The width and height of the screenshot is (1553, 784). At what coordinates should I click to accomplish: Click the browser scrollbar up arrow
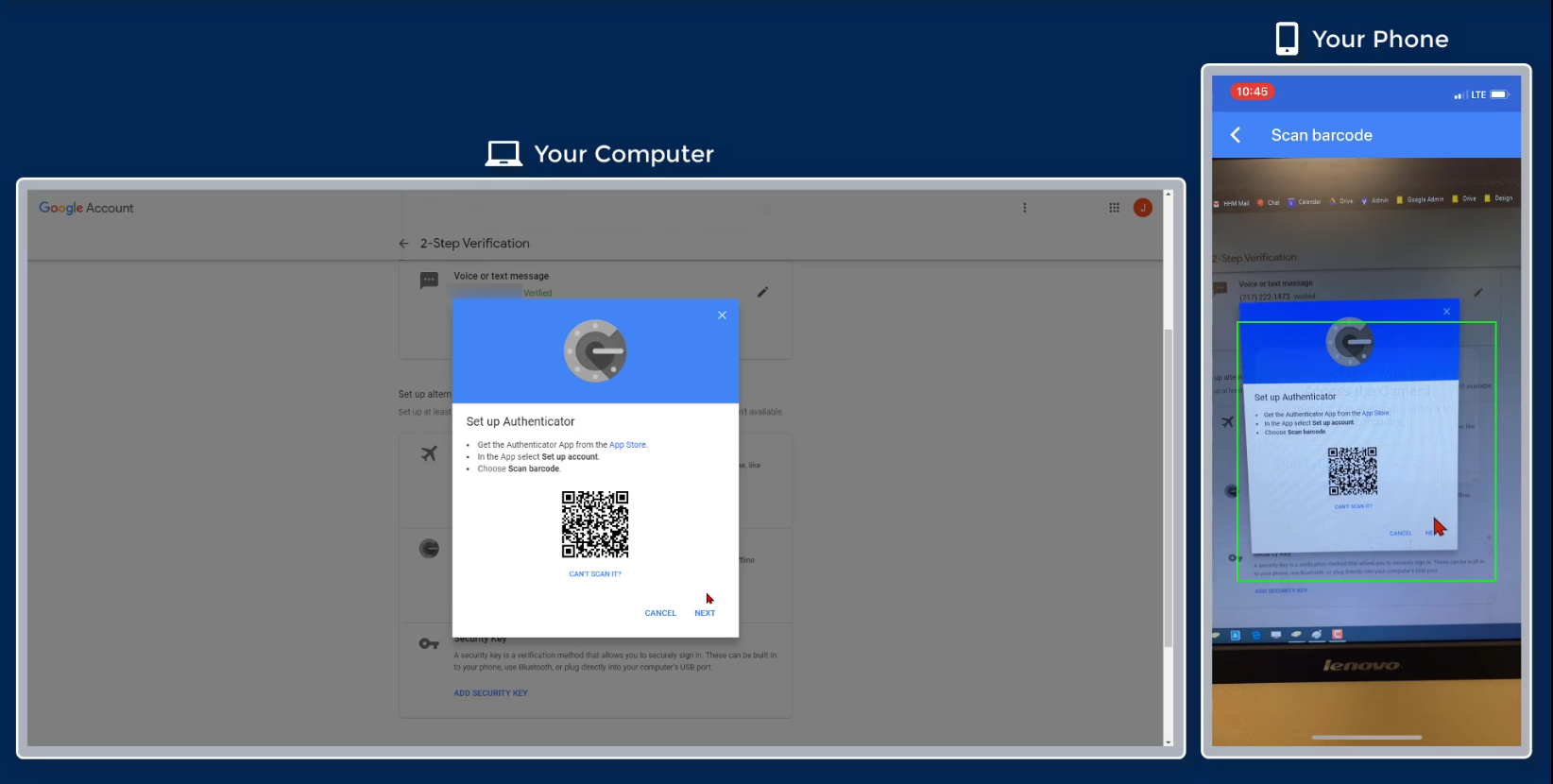click(1169, 194)
